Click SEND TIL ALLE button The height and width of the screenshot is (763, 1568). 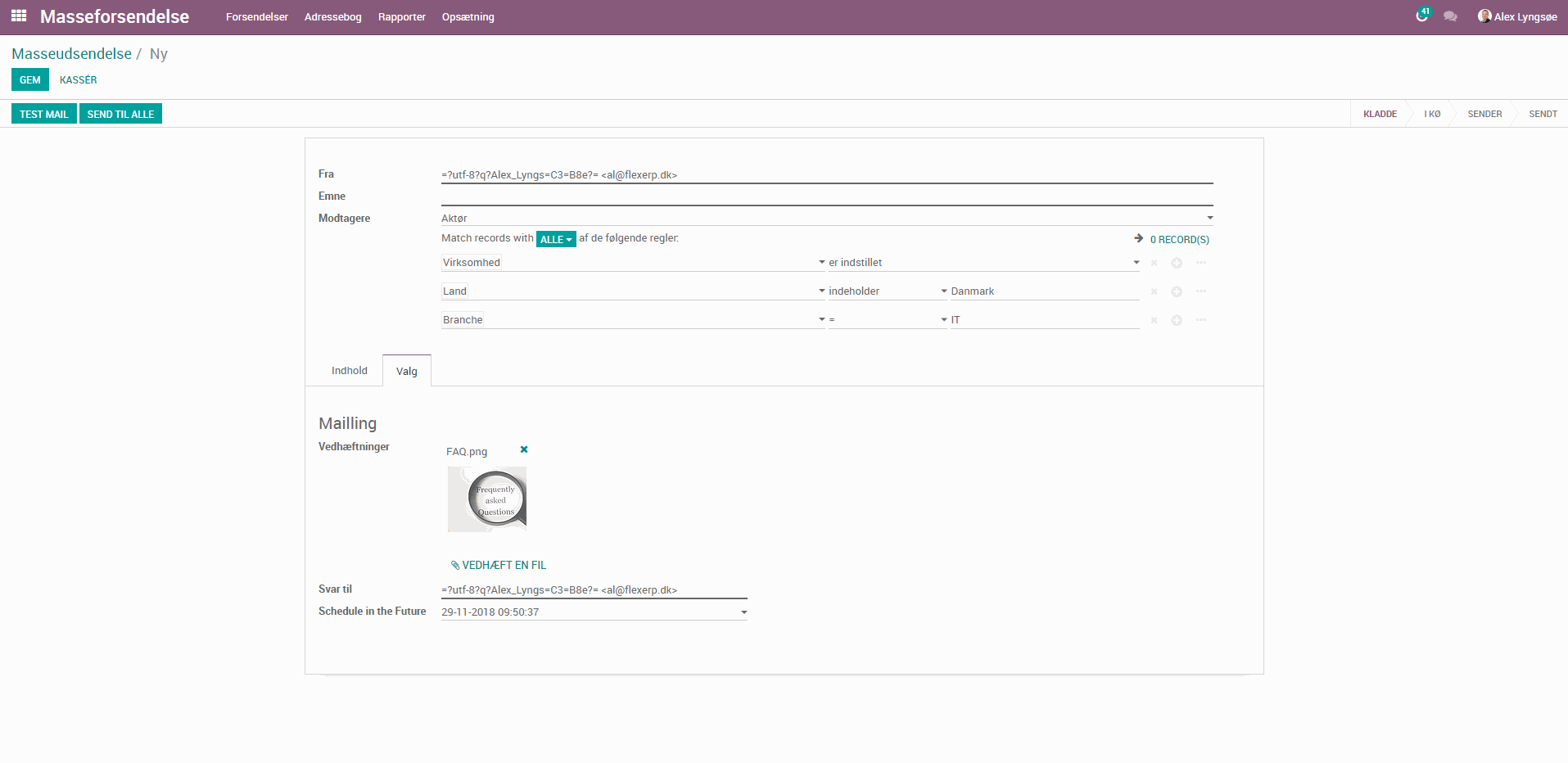point(120,114)
